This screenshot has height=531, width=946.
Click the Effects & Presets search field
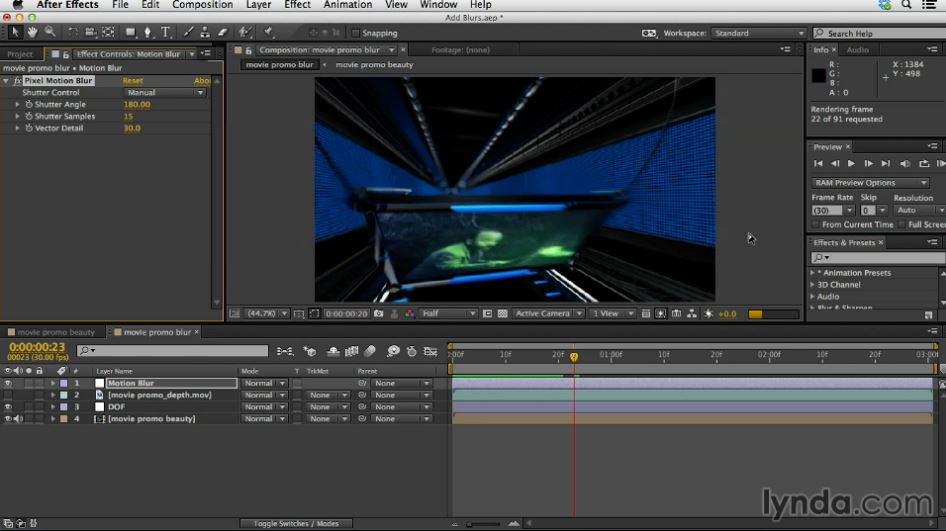878,258
